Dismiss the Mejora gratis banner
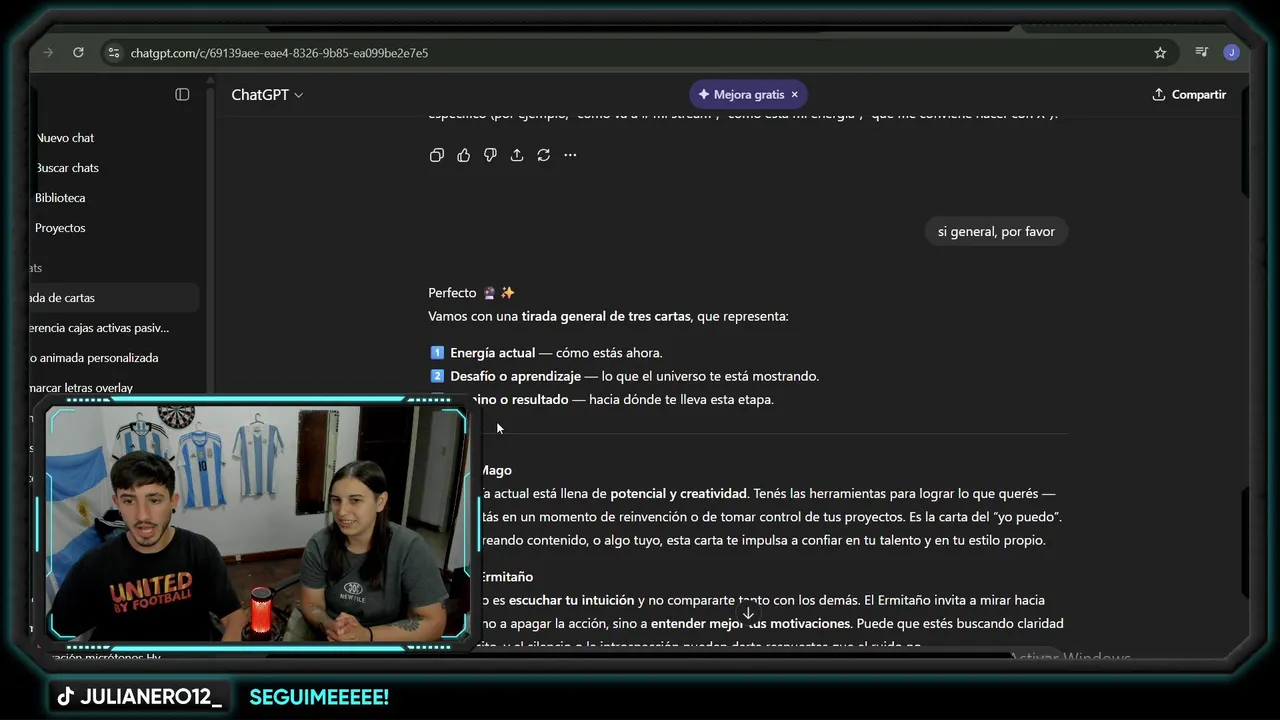This screenshot has height=720, width=1280. (795, 94)
